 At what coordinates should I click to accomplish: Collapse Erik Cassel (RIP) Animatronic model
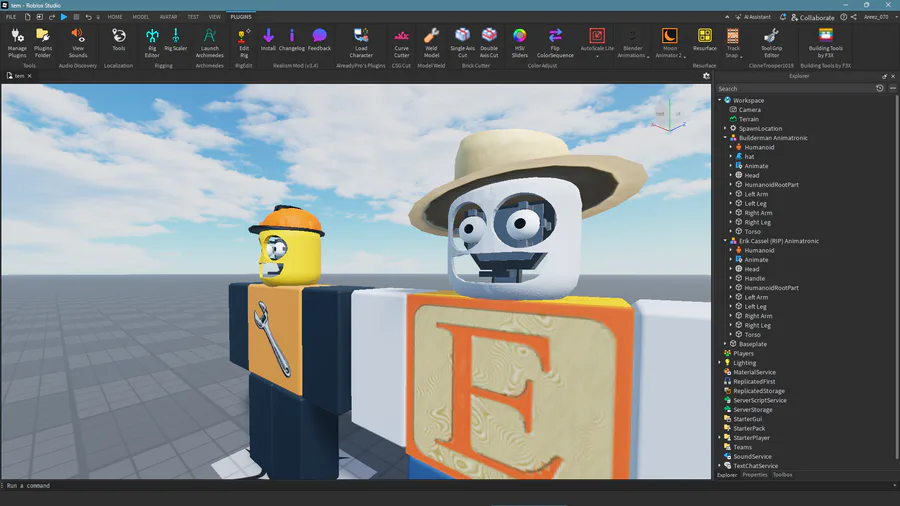[x=726, y=241]
